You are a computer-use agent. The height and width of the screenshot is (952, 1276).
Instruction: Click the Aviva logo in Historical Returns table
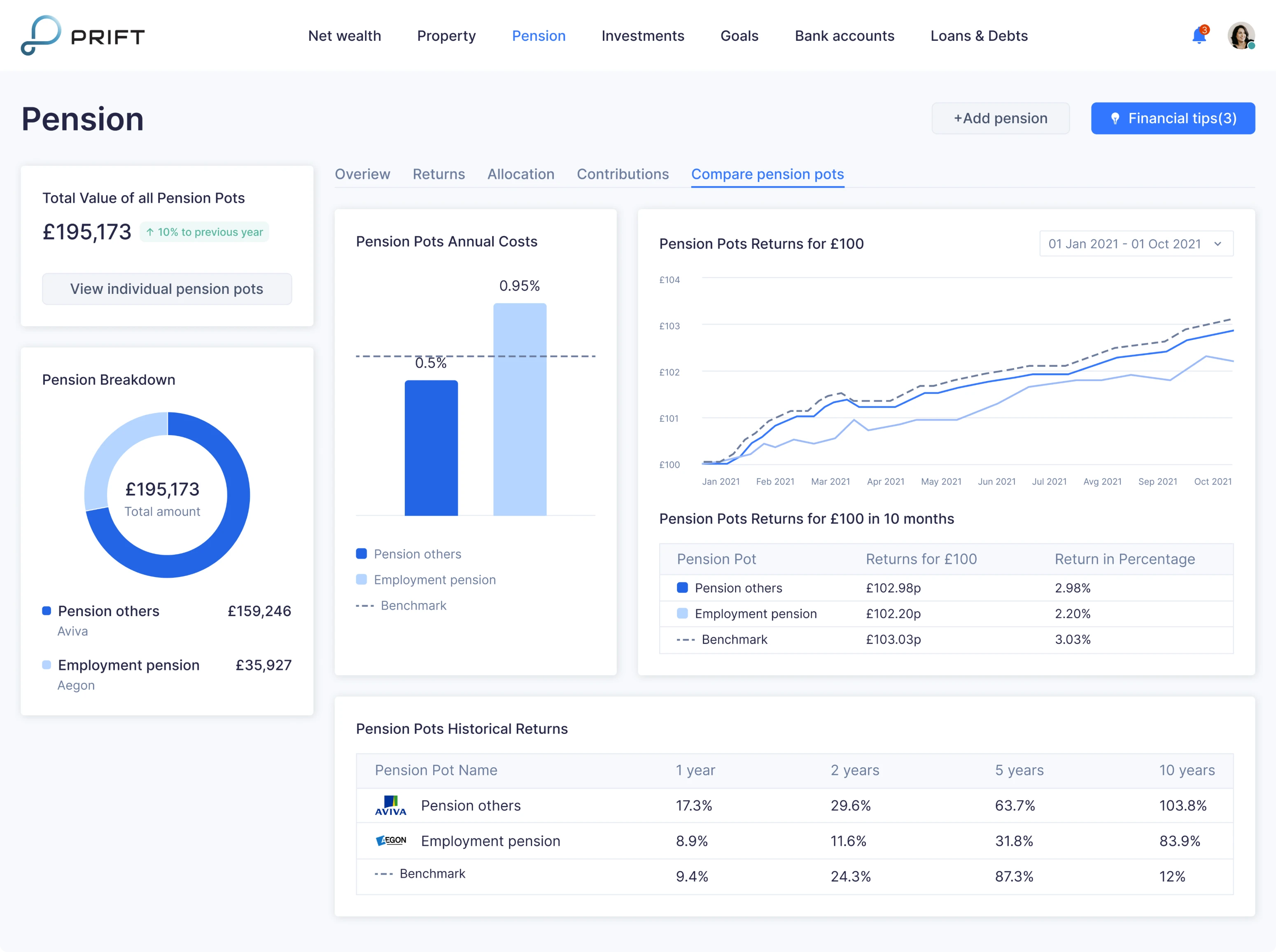pyautogui.click(x=391, y=805)
